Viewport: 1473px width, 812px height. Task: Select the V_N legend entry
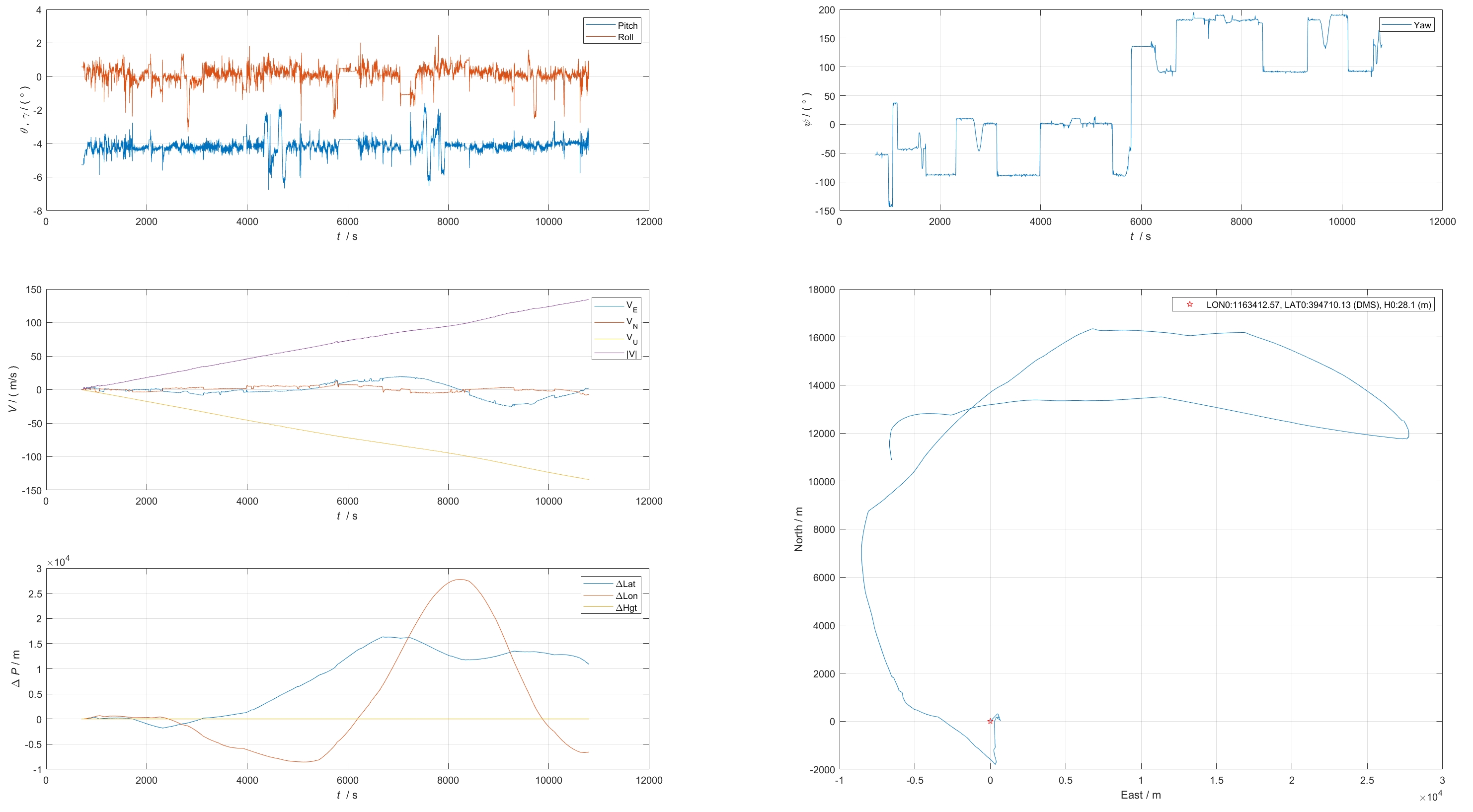tap(616, 322)
